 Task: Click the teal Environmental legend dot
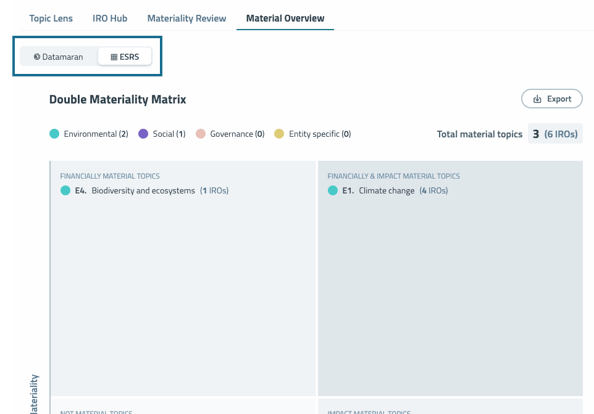54,134
